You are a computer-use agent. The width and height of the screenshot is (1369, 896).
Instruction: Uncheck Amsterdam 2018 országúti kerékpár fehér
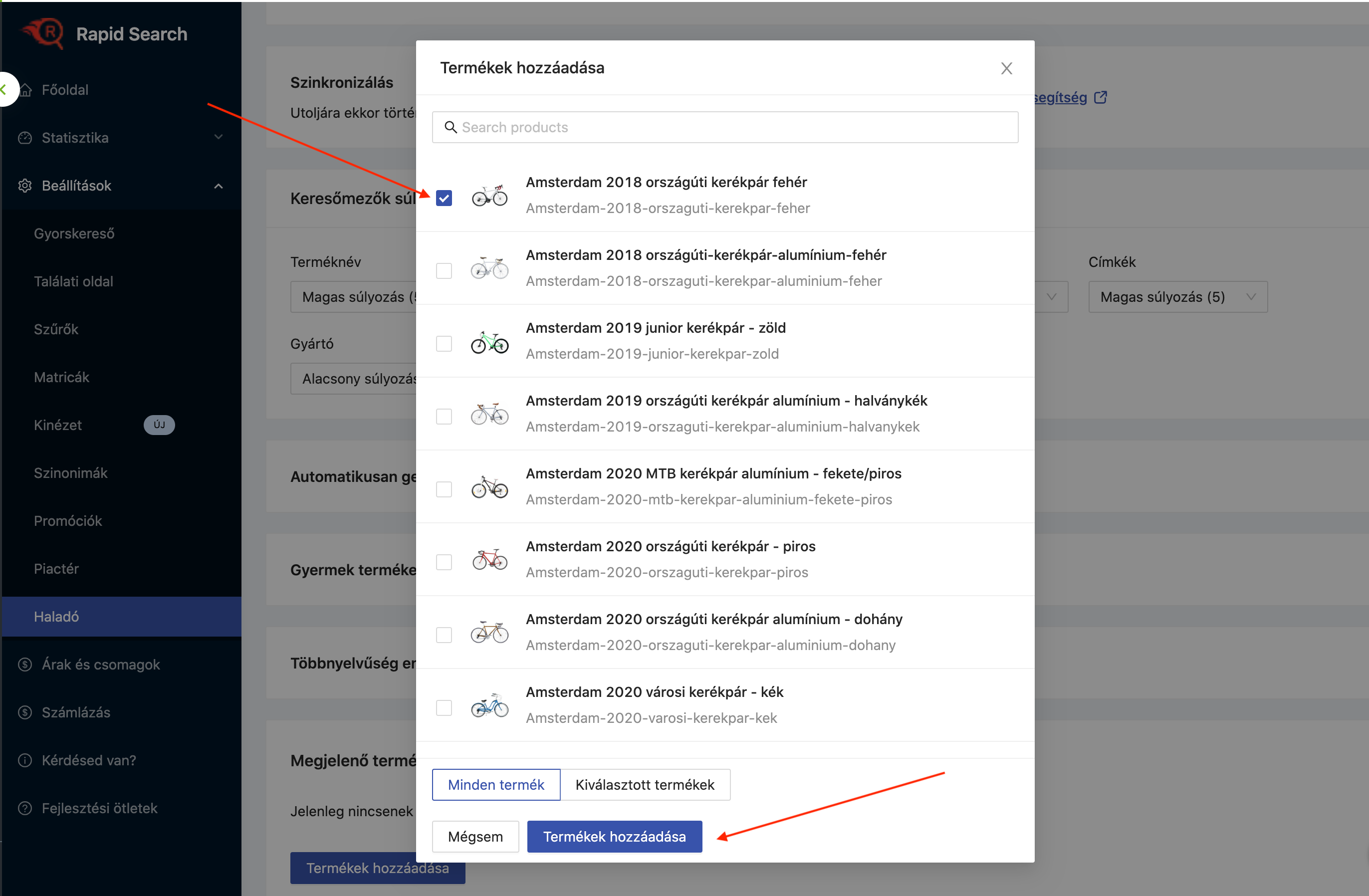444,198
